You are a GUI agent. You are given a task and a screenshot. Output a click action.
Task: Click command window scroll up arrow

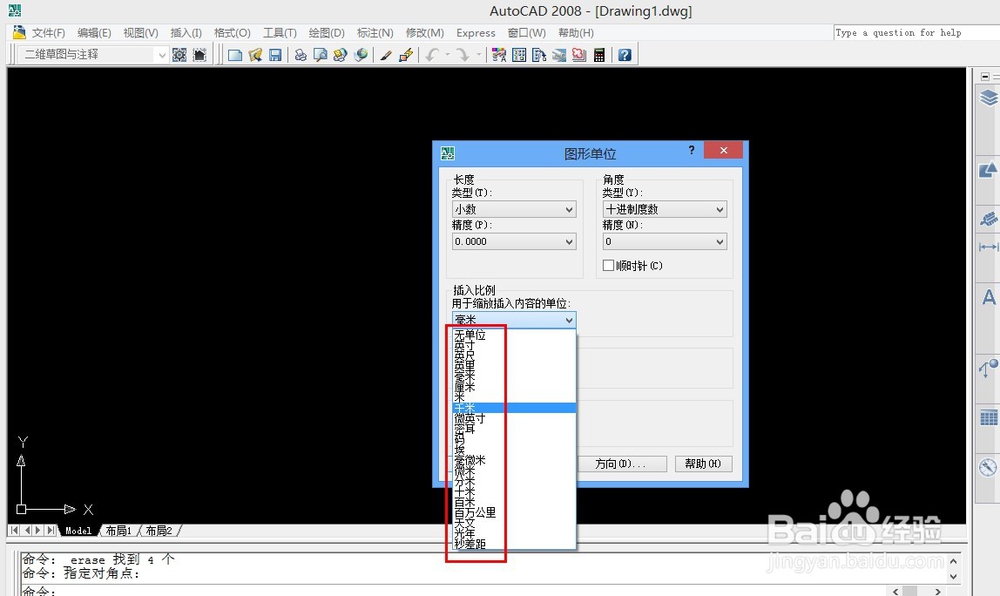click(x=953, y=562)
